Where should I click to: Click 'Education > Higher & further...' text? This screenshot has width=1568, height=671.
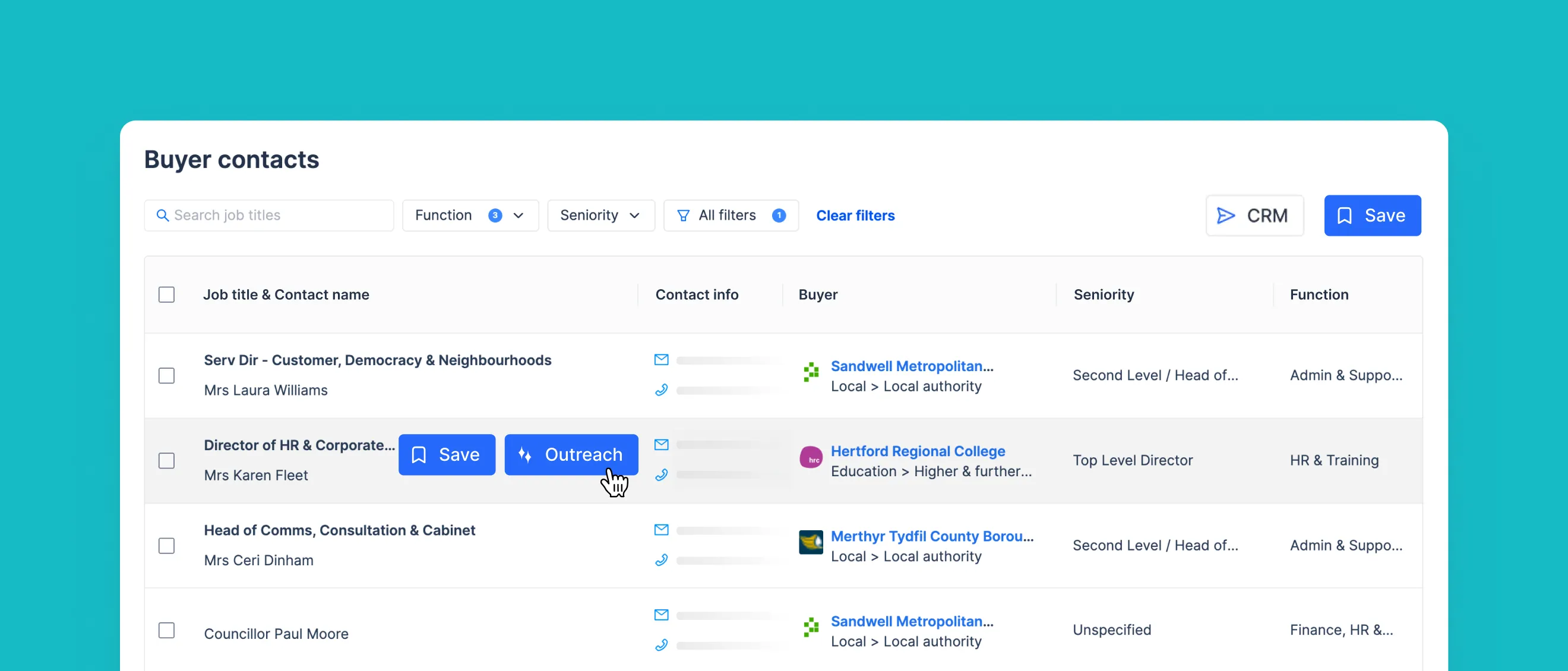point(931,471)
